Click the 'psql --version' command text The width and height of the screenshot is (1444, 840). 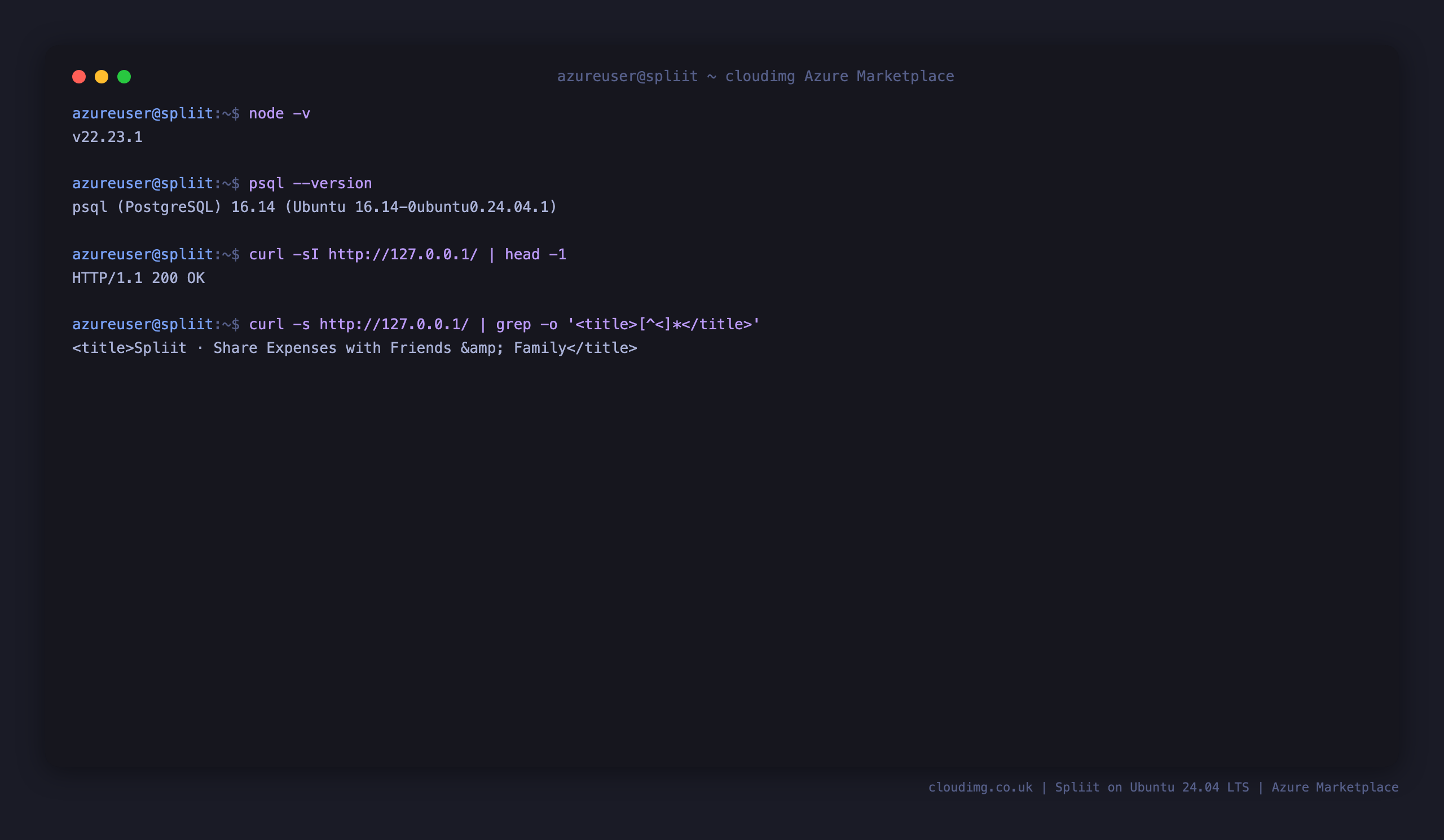[x=311, y=184]
